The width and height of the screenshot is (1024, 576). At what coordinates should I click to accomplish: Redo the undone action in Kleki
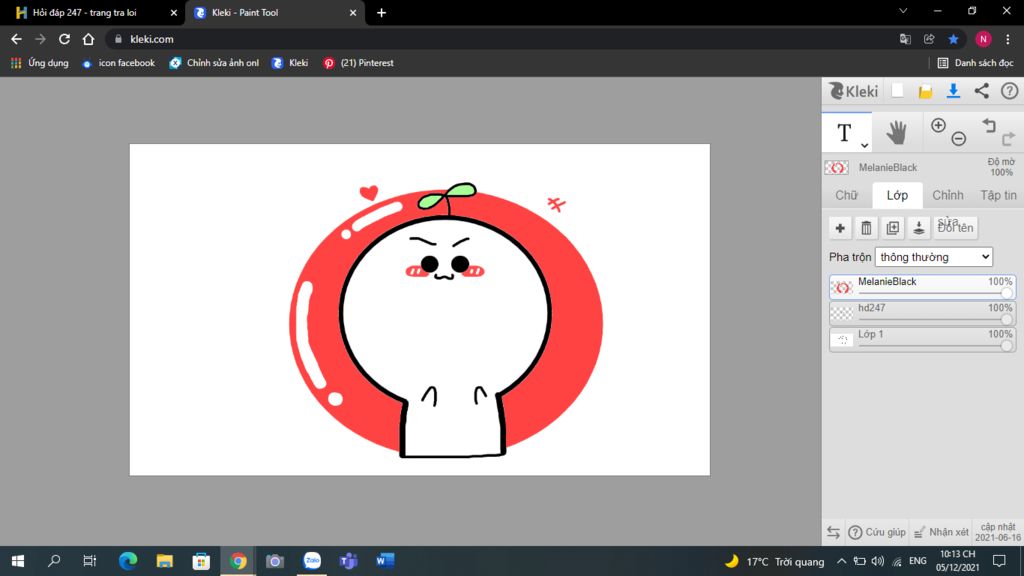1008,138
